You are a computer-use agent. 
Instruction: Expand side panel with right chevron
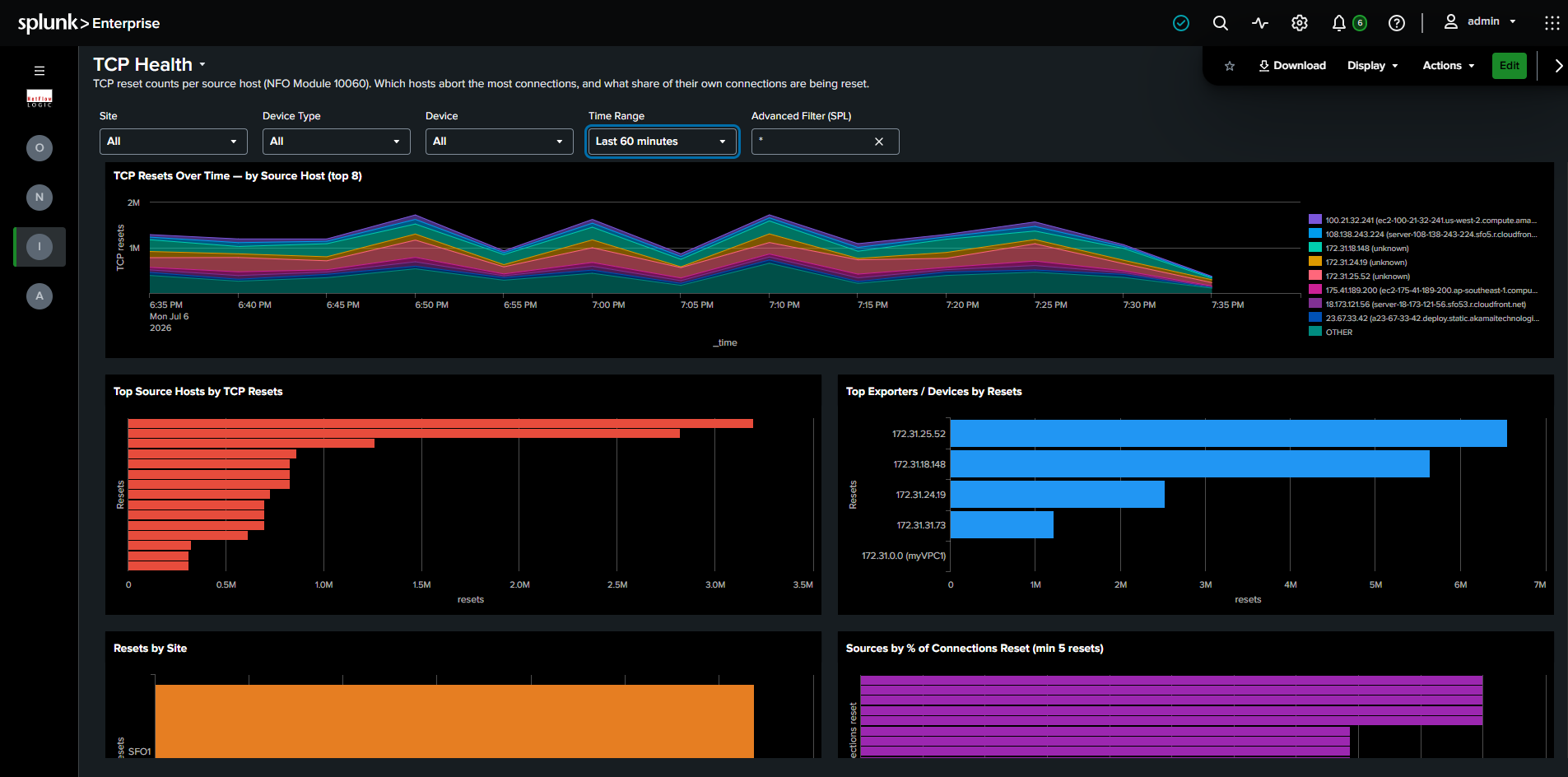(x=1558, y=66)
